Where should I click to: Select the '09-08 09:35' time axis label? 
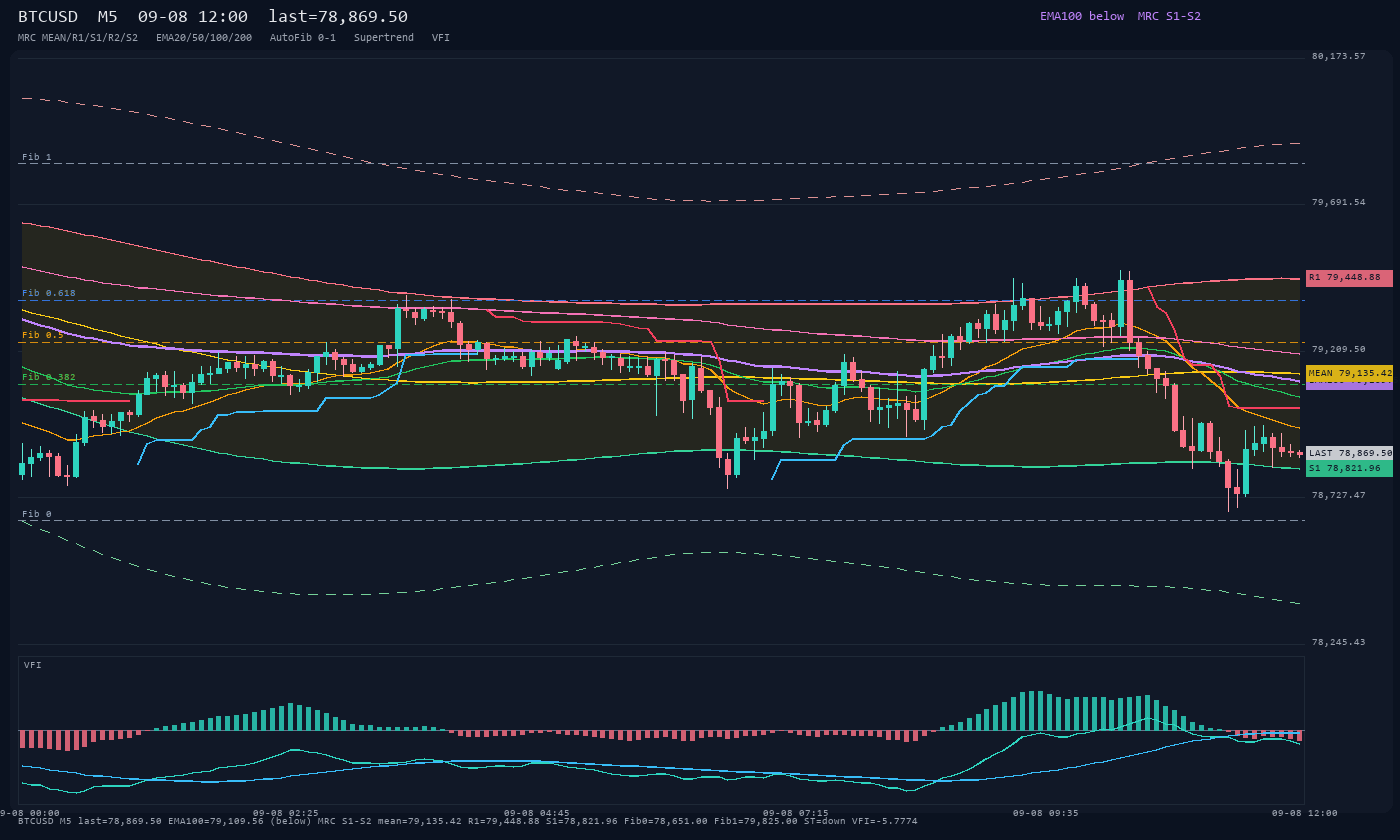tap(1046, 813)
